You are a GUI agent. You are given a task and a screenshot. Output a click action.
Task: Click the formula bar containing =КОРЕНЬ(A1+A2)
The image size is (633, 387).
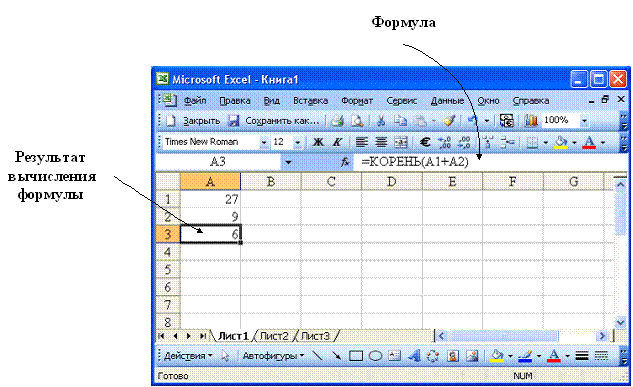(490, 162)
